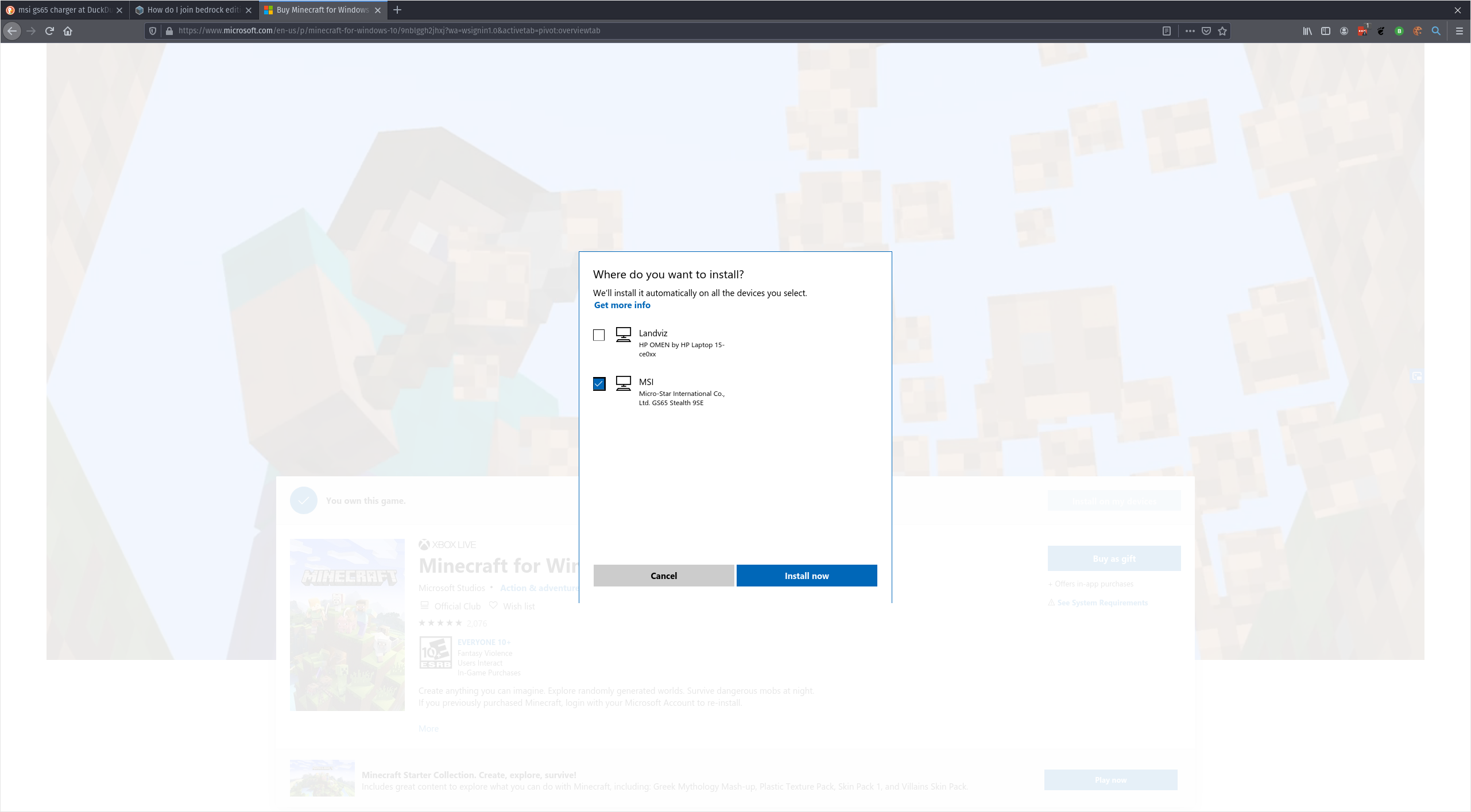
Task: Open the See System Requirements link
Action: click(x=1102, y=603)
